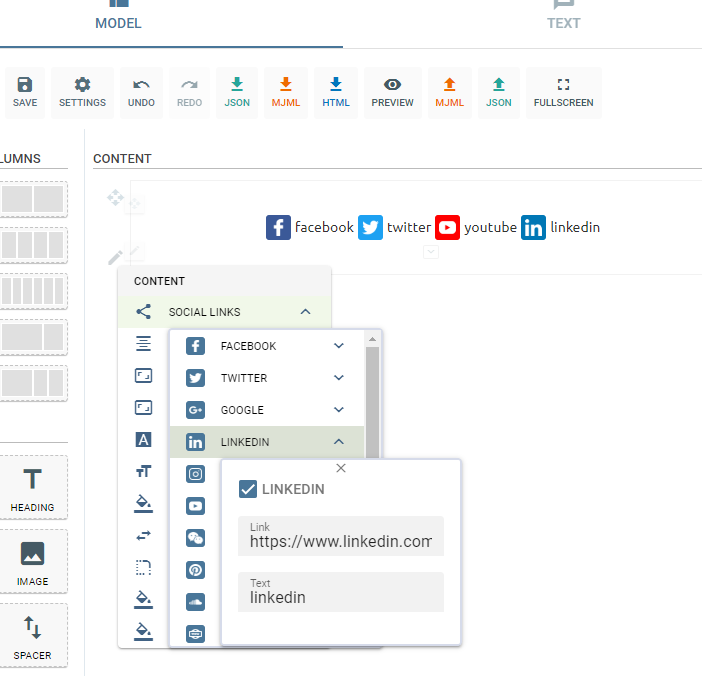The width and height of the screenshot is (702, 676).
Task: Click the share icon for Social Links
Action: point(143,312)
